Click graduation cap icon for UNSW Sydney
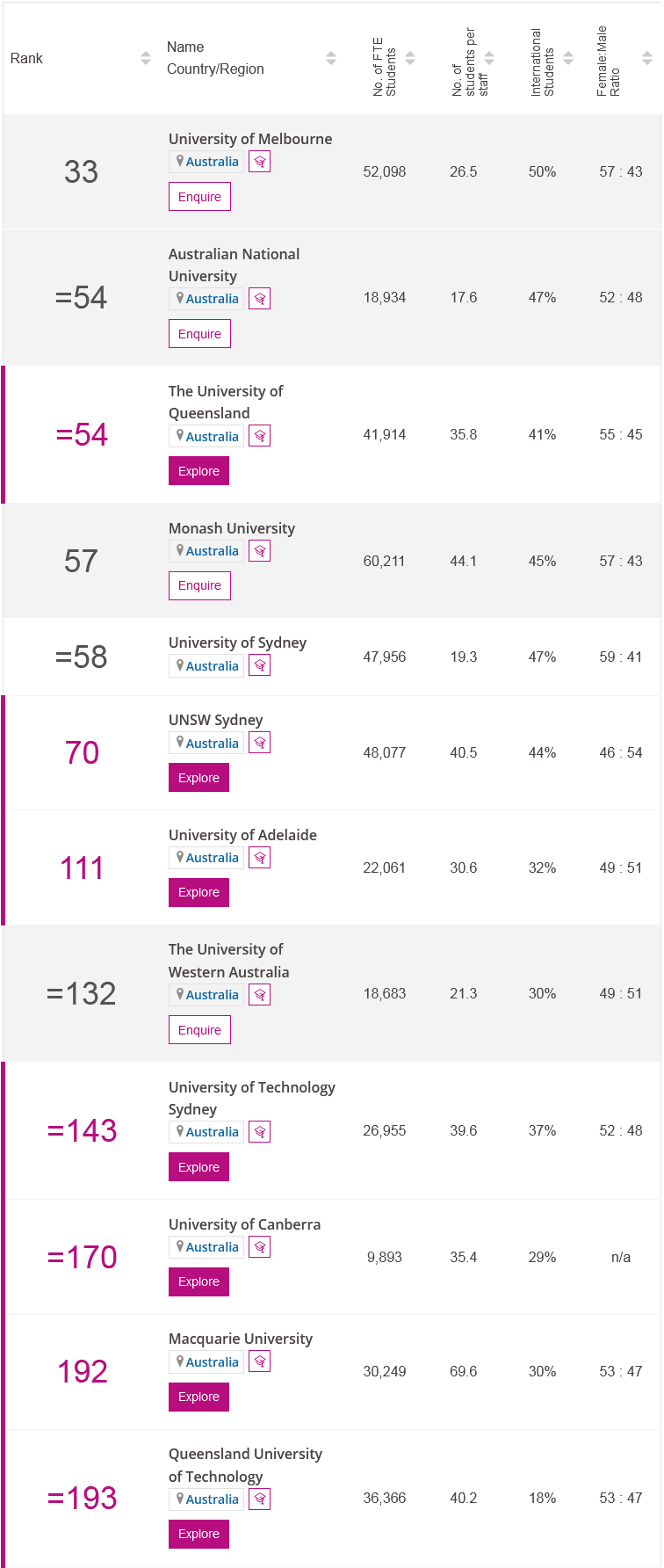 [259, 743]
